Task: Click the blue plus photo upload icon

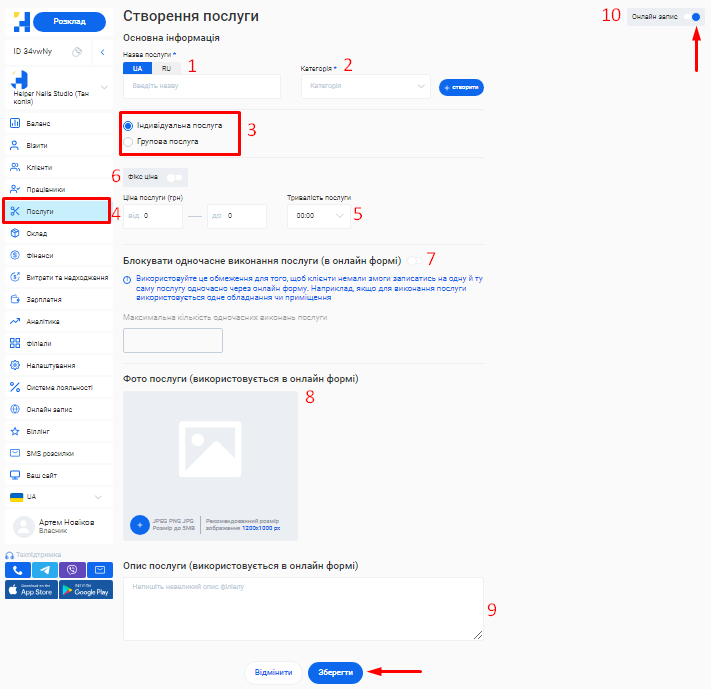Action: point(140,524)
